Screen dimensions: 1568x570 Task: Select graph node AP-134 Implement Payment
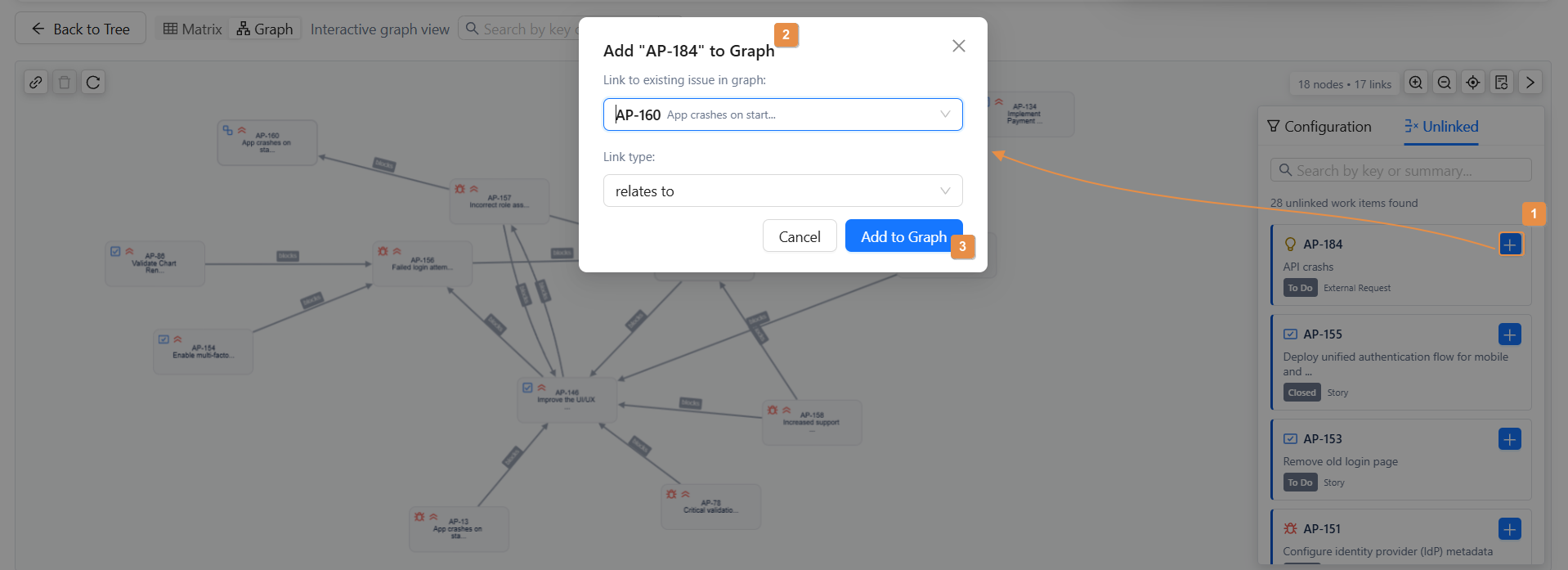(x=1031, y=114)
